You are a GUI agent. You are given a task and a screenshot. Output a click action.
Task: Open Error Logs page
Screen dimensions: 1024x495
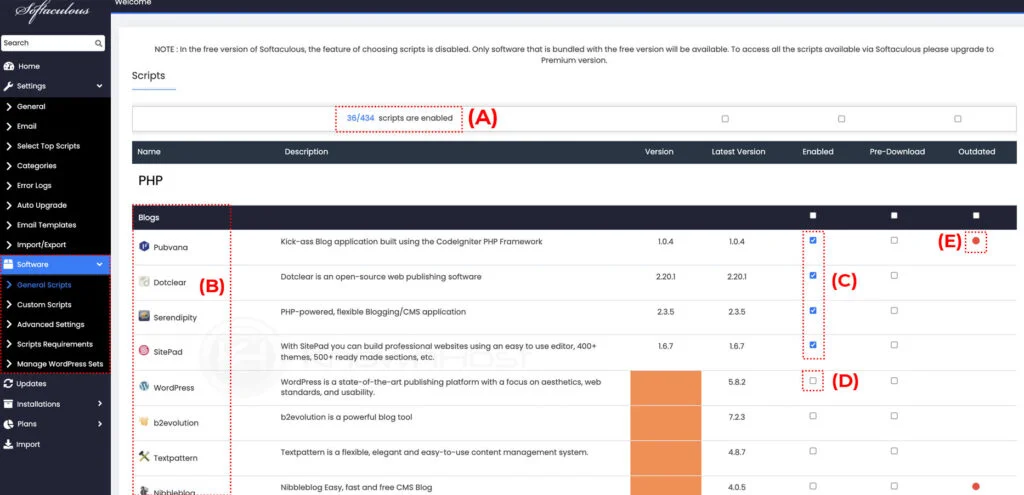coord(34,185)
